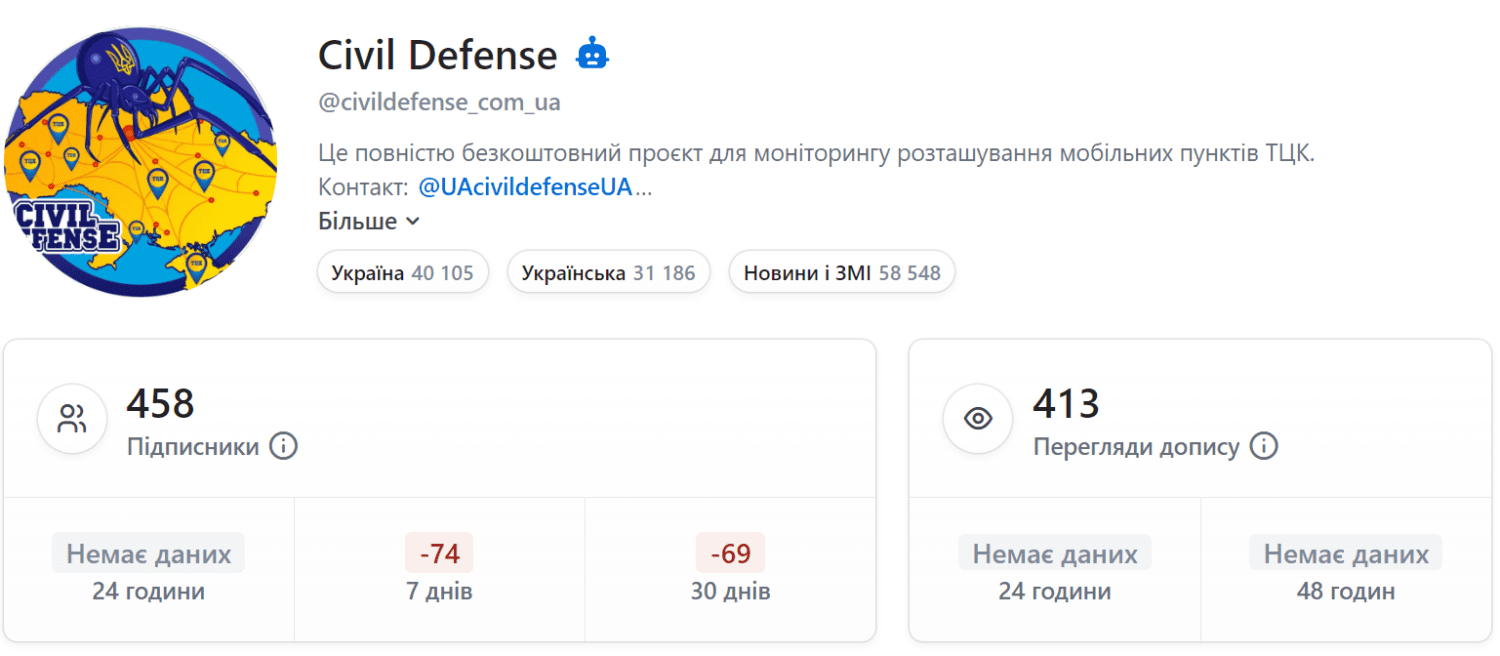Click the -69 subscribers change for 30 днів
1500x656 pixels.
pos(730,553)
